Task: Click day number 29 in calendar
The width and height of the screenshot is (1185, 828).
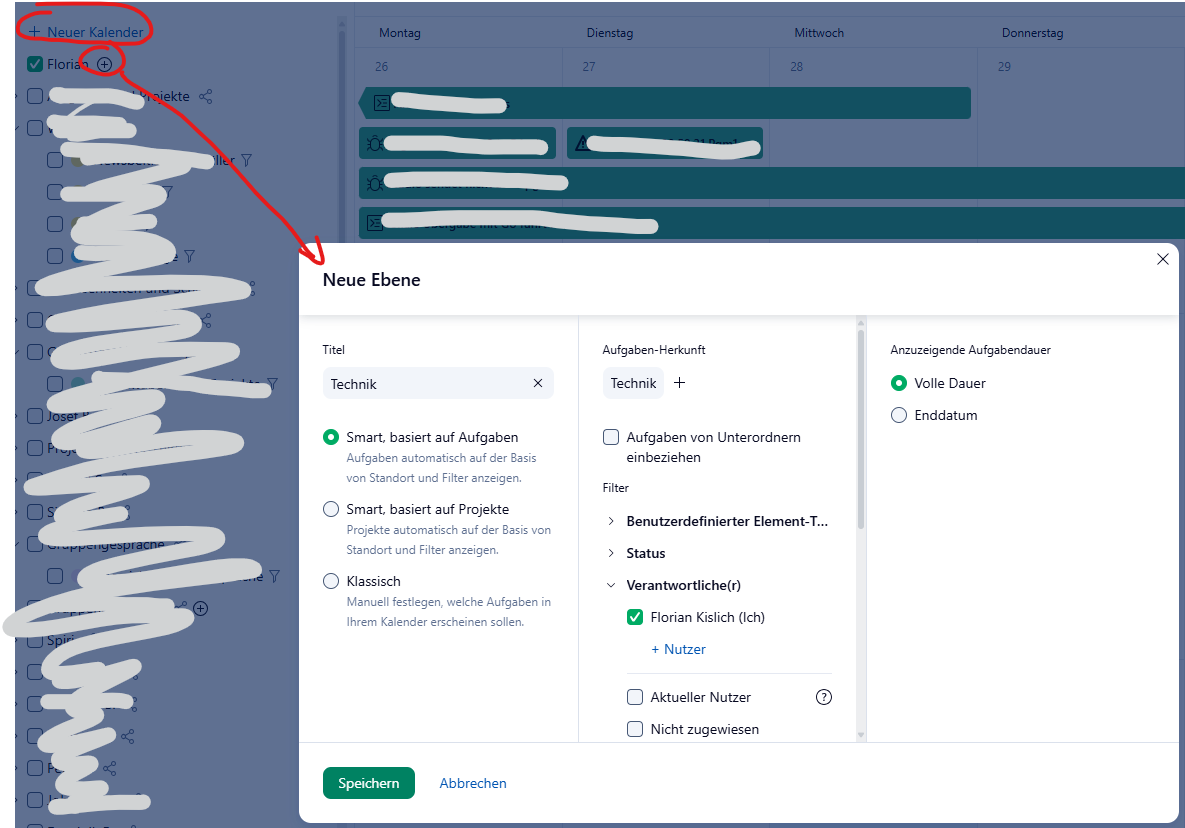Action: pos(1004,66)
